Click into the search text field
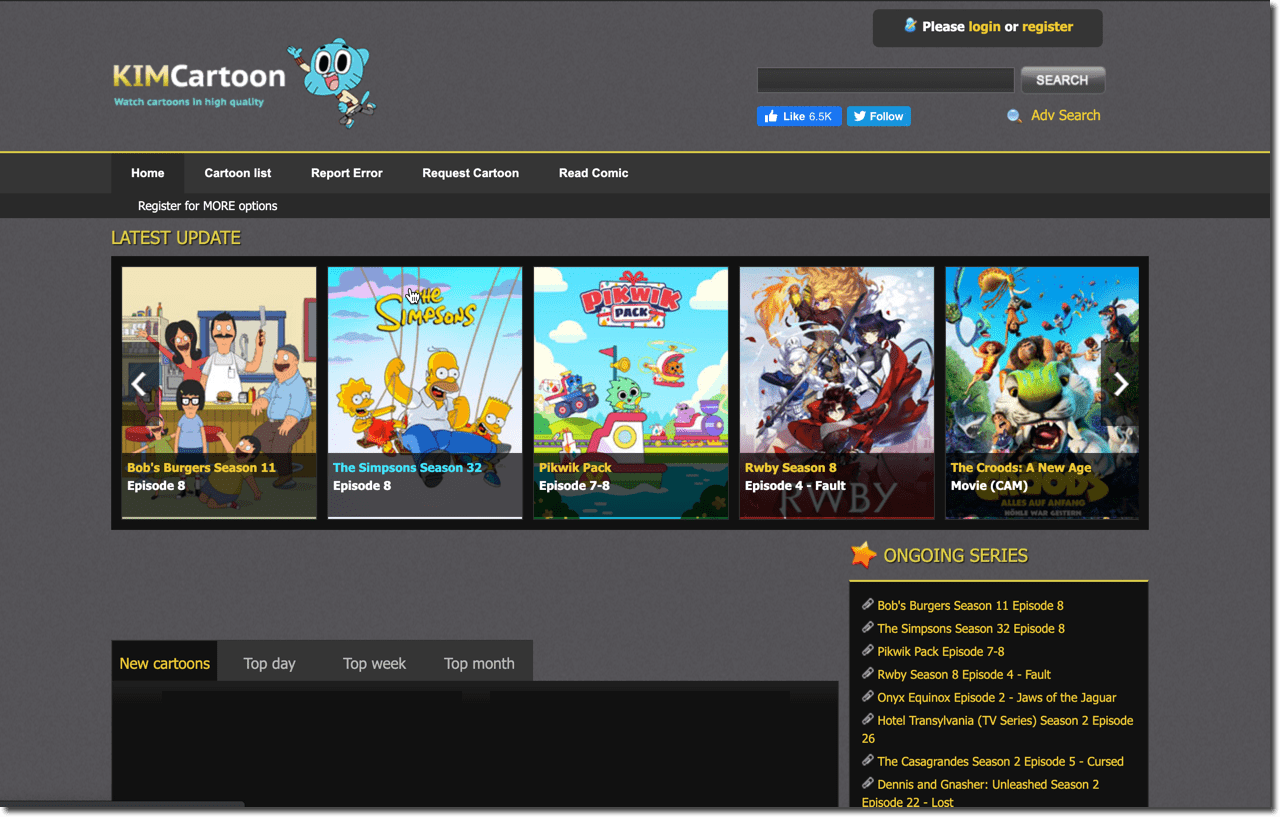1280x817 pixels. coord(886,80)
